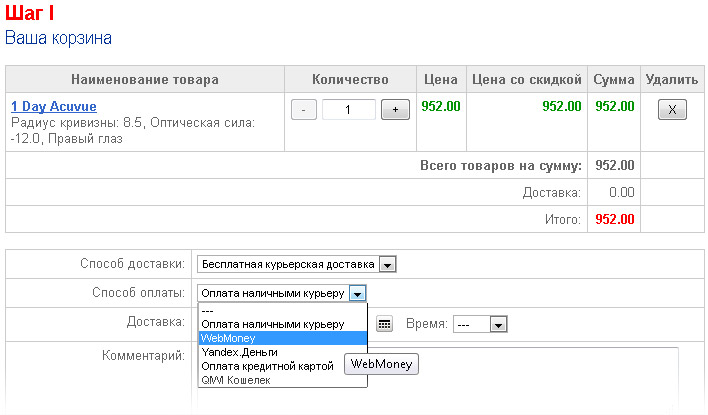The image size is (708, 415).
Task: Click the Наименование товара column header
Action: tap(145, 79)
